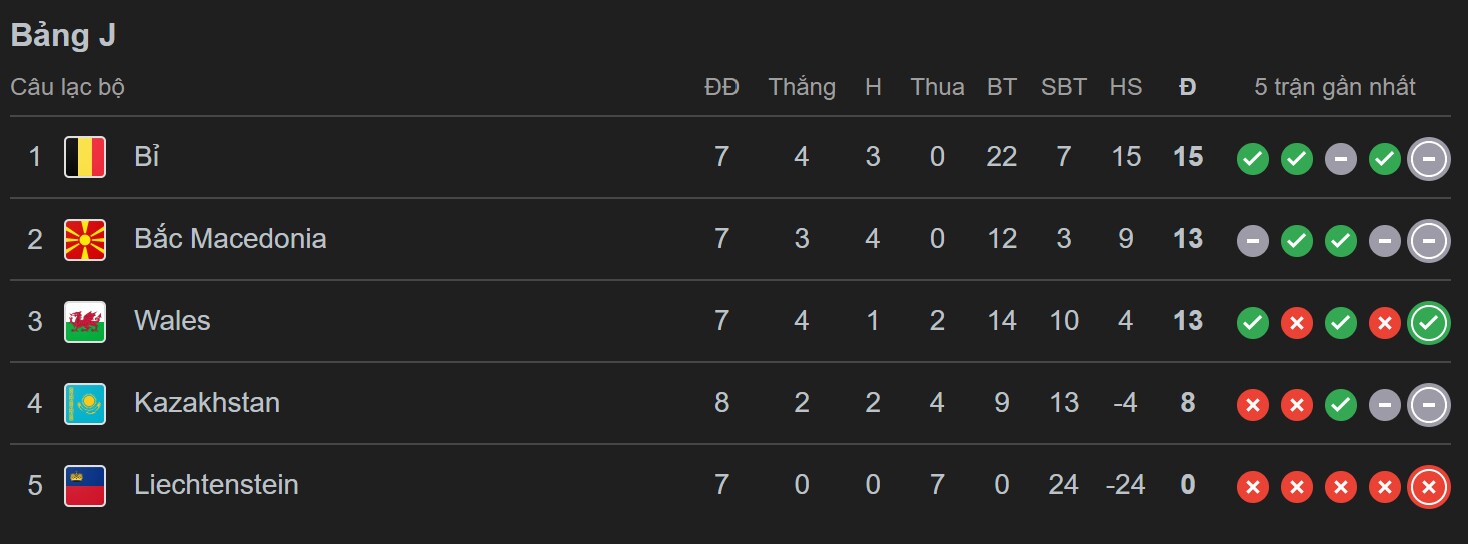Select the Liechtenstein team name

pos(216,485)
